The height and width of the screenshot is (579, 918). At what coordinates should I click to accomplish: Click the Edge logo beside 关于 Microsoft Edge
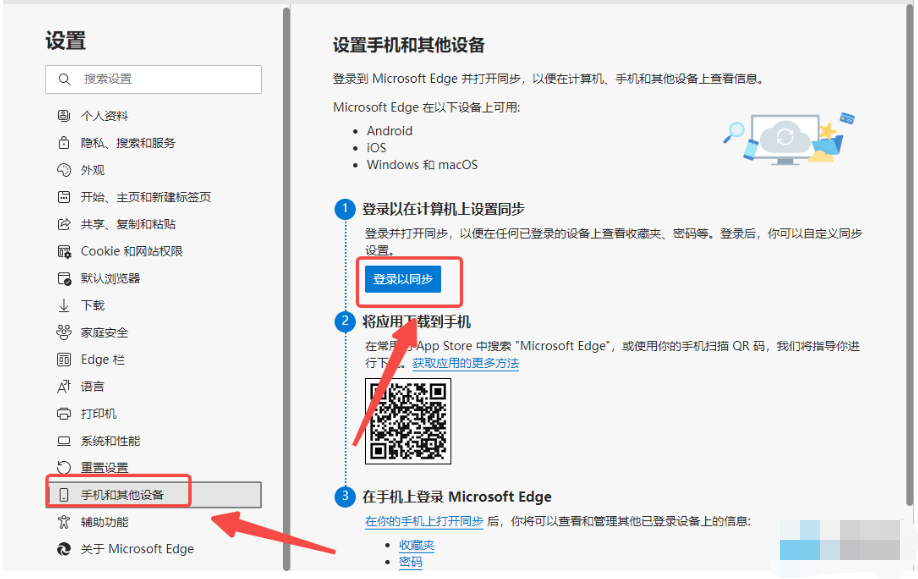tap(64, 549)
